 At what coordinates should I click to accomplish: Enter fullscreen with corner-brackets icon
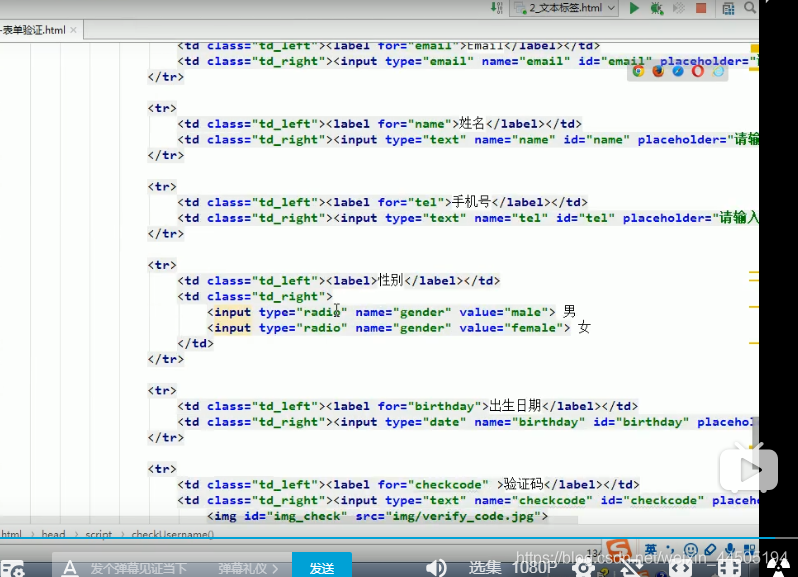click(x=729, y=568)
